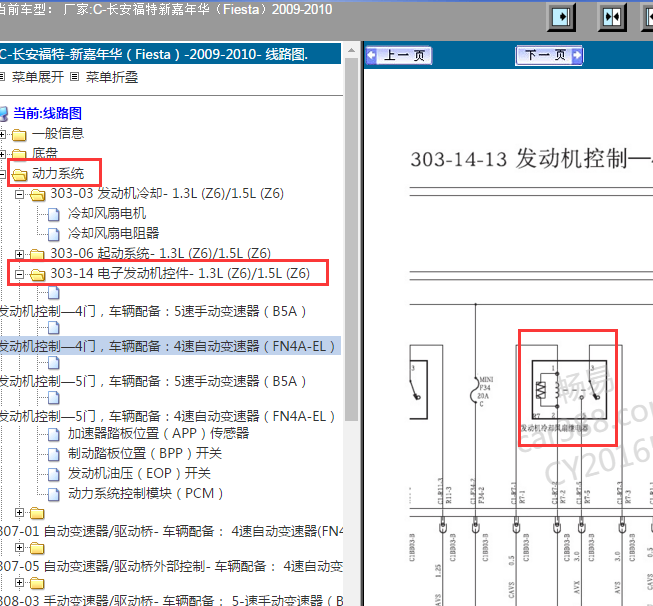Image resolution: width=653 pixels, height=606 pixels.
Task: Collapse the 303-03 发动机冷却 node
Action: 19,194
